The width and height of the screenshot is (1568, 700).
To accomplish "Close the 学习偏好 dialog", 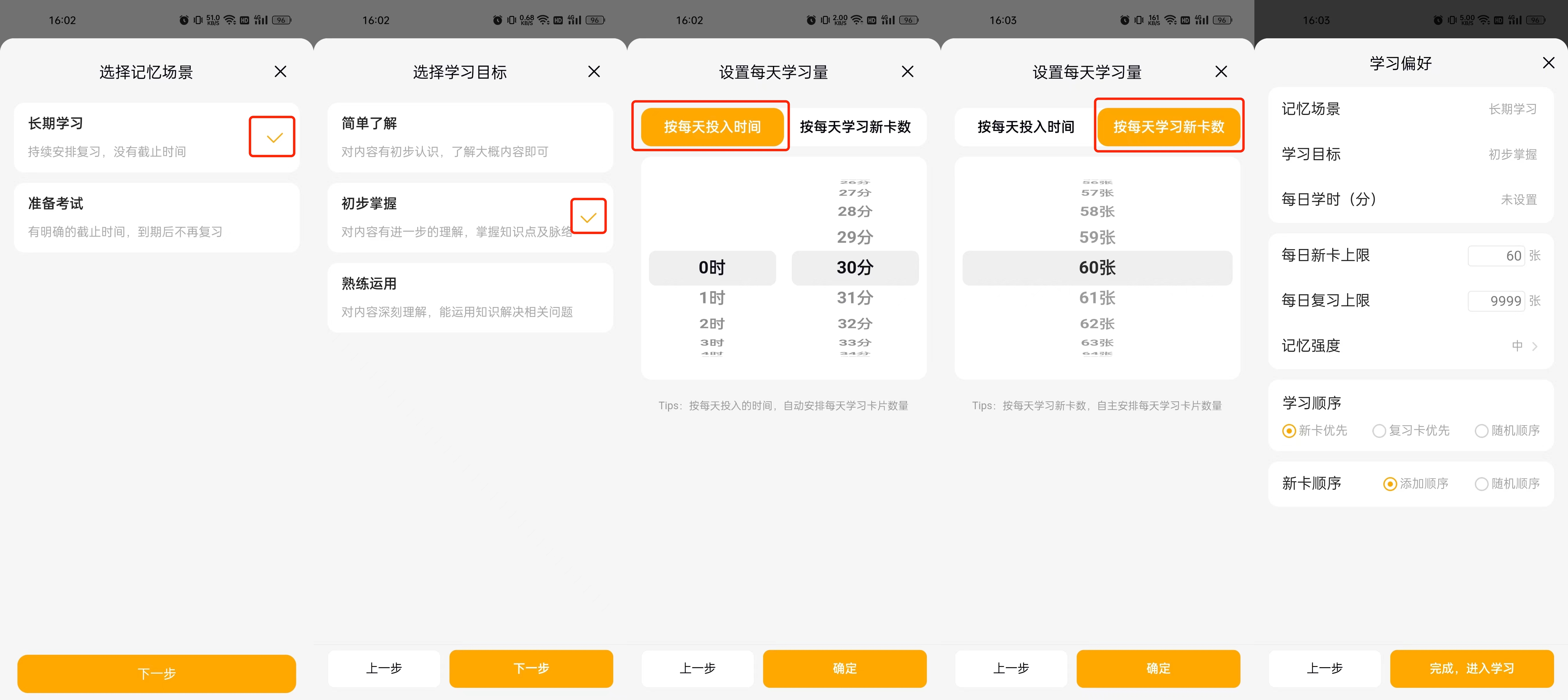I will (x=1549, y=63).
